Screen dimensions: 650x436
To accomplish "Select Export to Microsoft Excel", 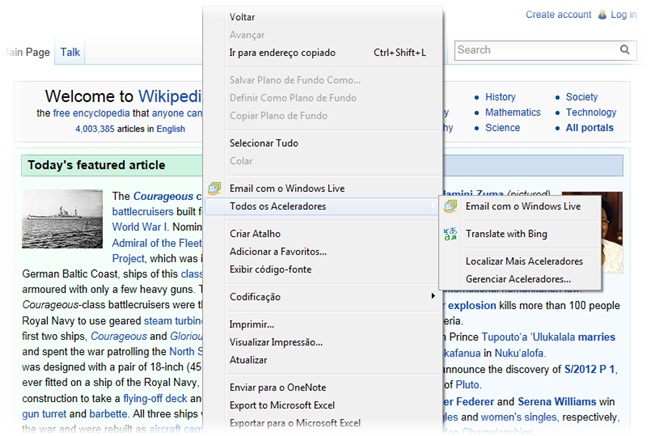I will pyautogui.click(x=282, y=405).
